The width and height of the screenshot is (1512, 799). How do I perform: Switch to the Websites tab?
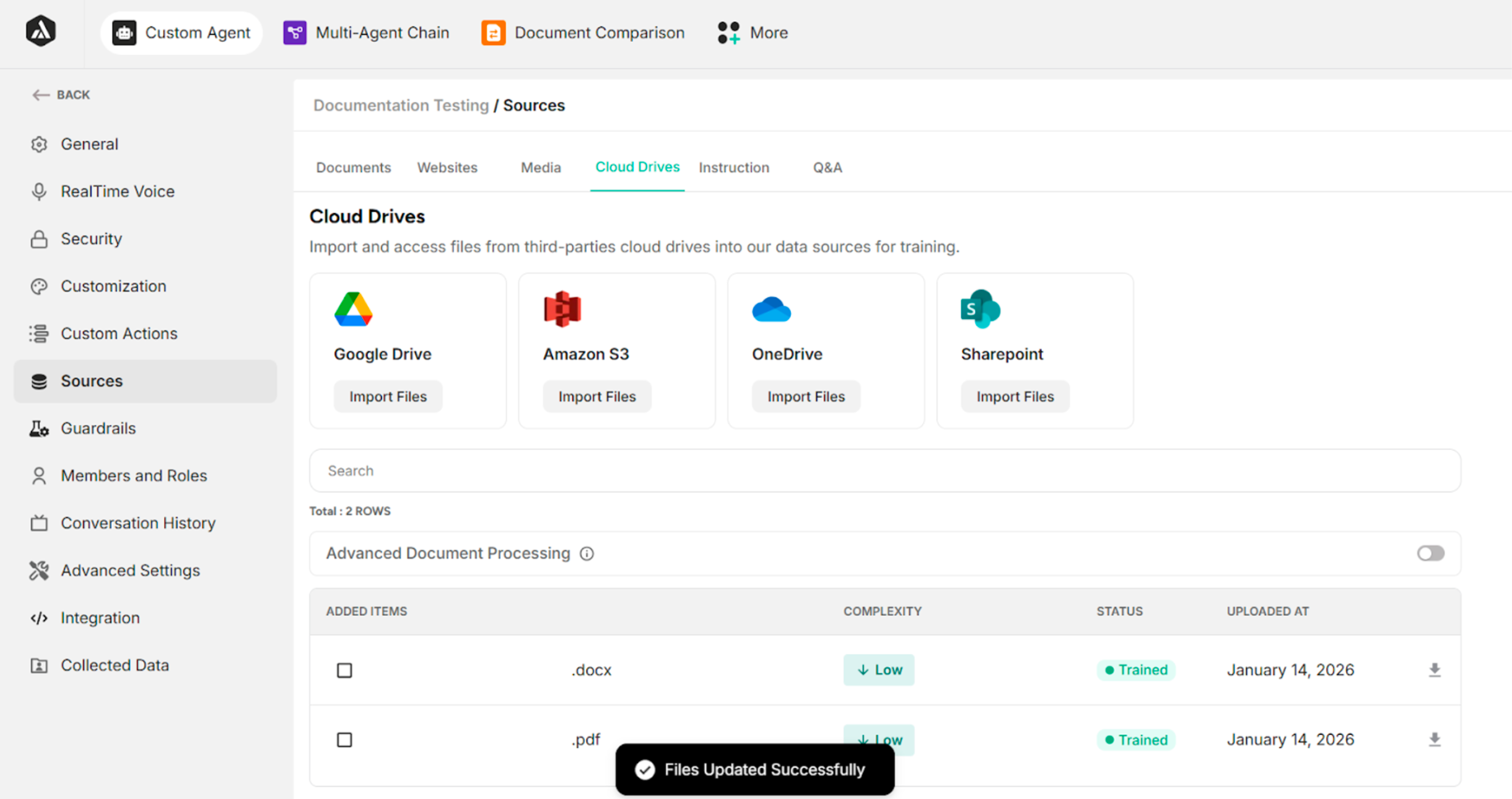coord(447,168)
